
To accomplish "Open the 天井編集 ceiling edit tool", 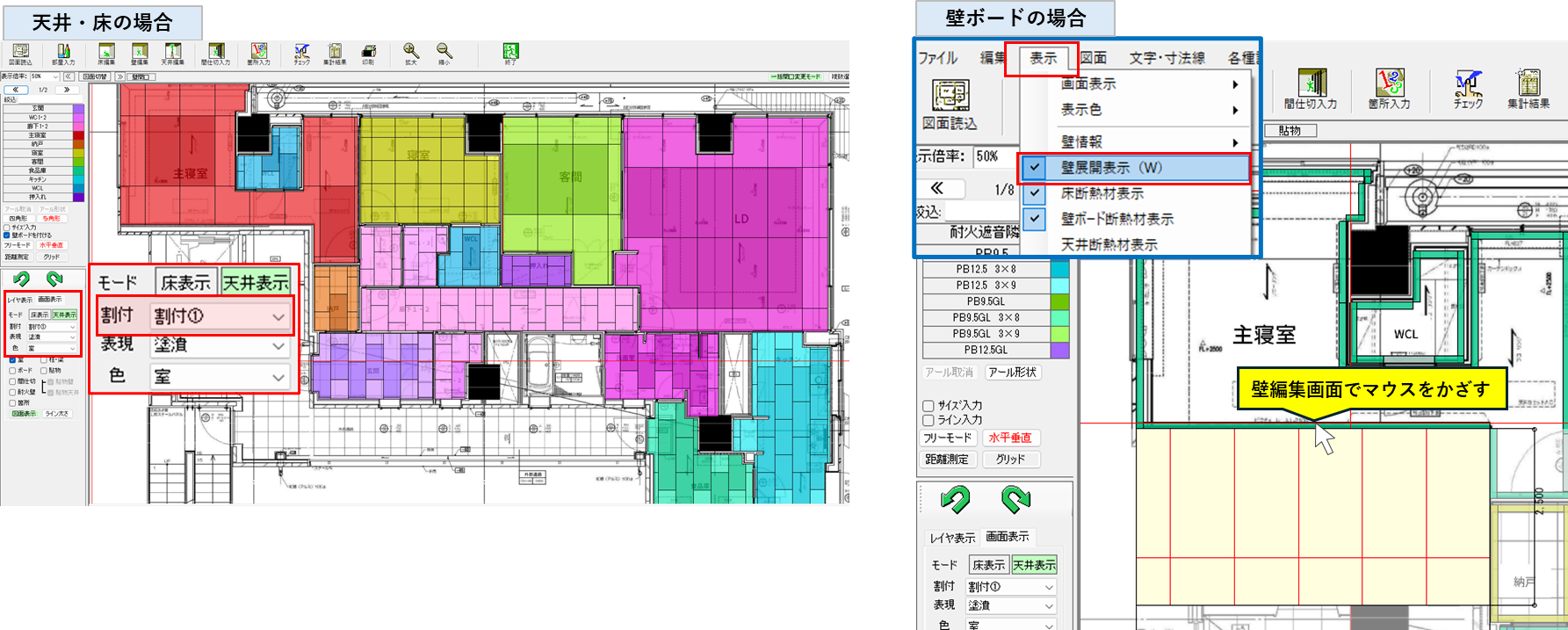I will tap(173, 54).
